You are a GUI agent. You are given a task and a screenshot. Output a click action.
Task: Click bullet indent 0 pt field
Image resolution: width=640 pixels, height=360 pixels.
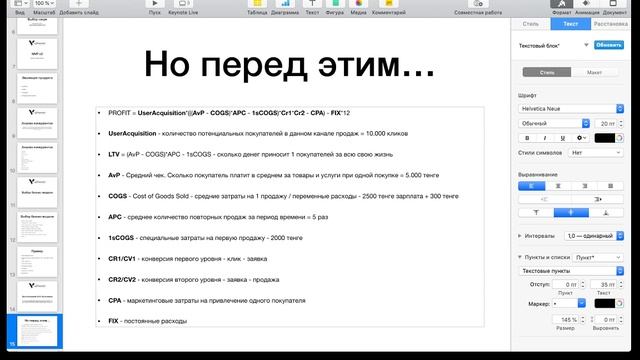[x=566, y=284]
